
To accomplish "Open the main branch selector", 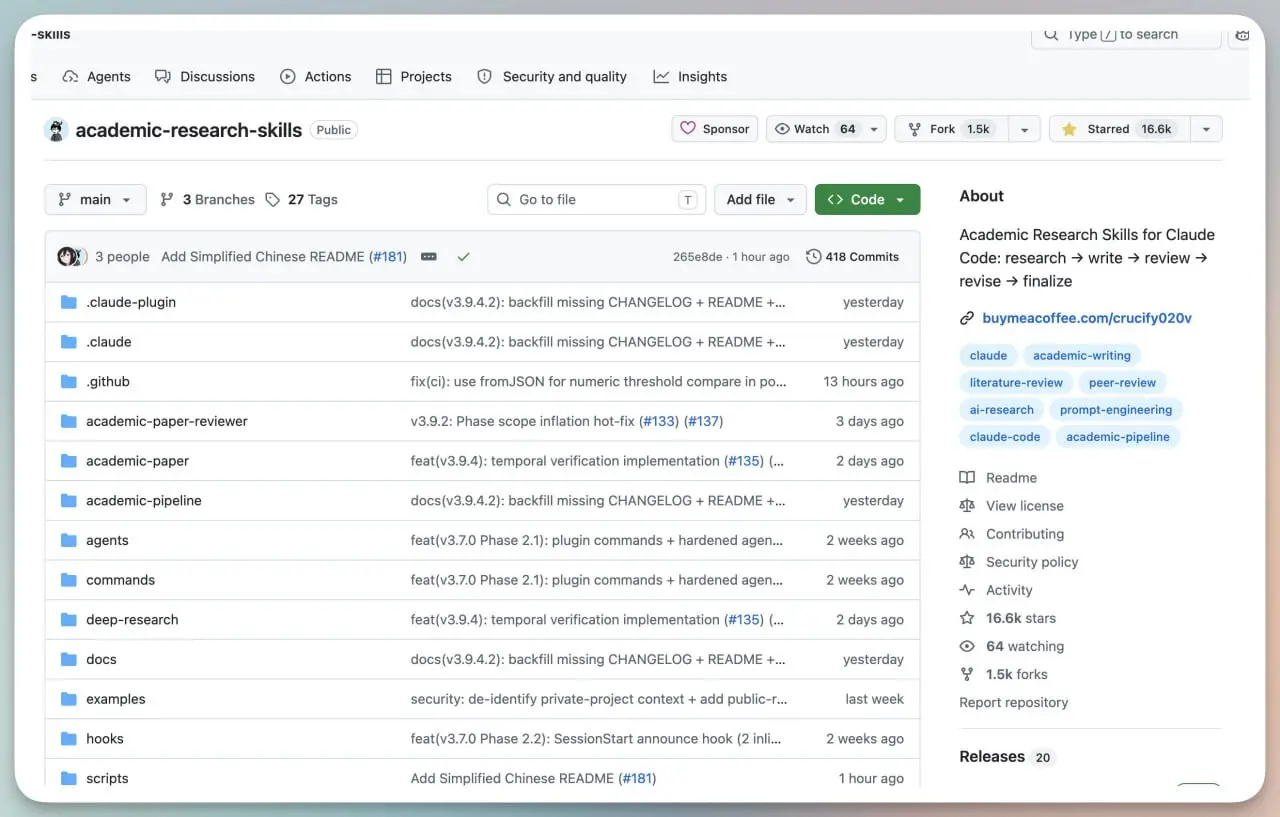I will pyautogui.click(x=95, y=199).
